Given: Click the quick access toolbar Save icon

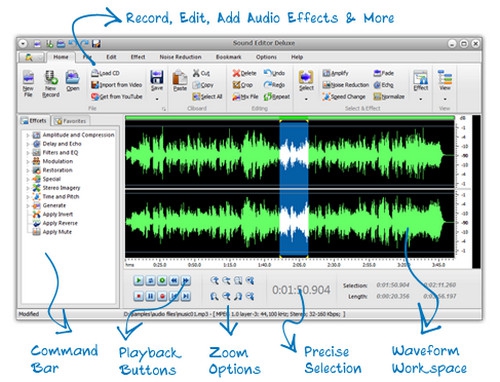Looking at the screenshot, I should (x=96, y=43).
